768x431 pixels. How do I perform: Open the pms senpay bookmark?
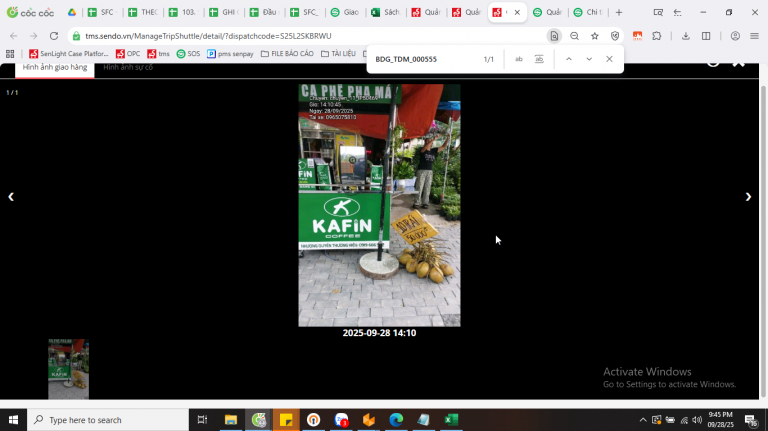point(230,54)
